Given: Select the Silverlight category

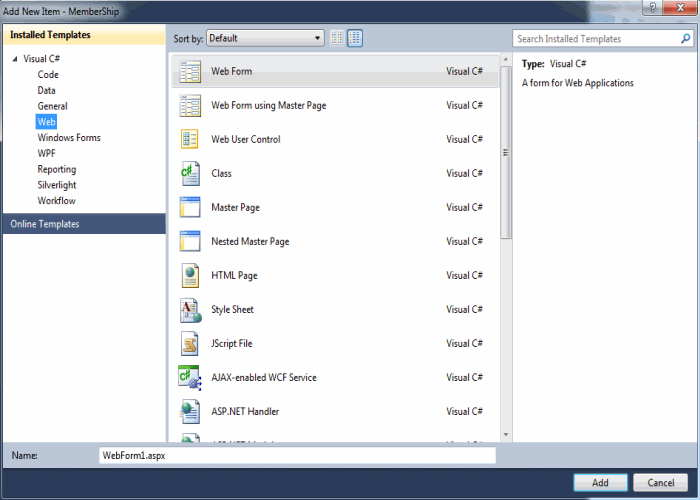Looking at the screenshot, I should [x=57, y=185].
